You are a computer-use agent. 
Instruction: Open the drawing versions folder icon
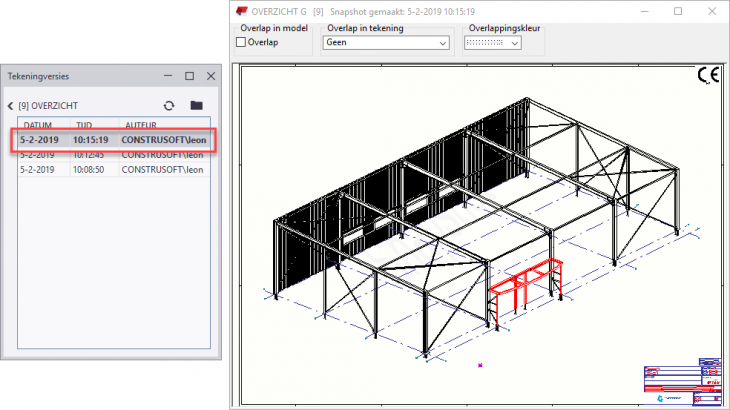click(197, 105)
